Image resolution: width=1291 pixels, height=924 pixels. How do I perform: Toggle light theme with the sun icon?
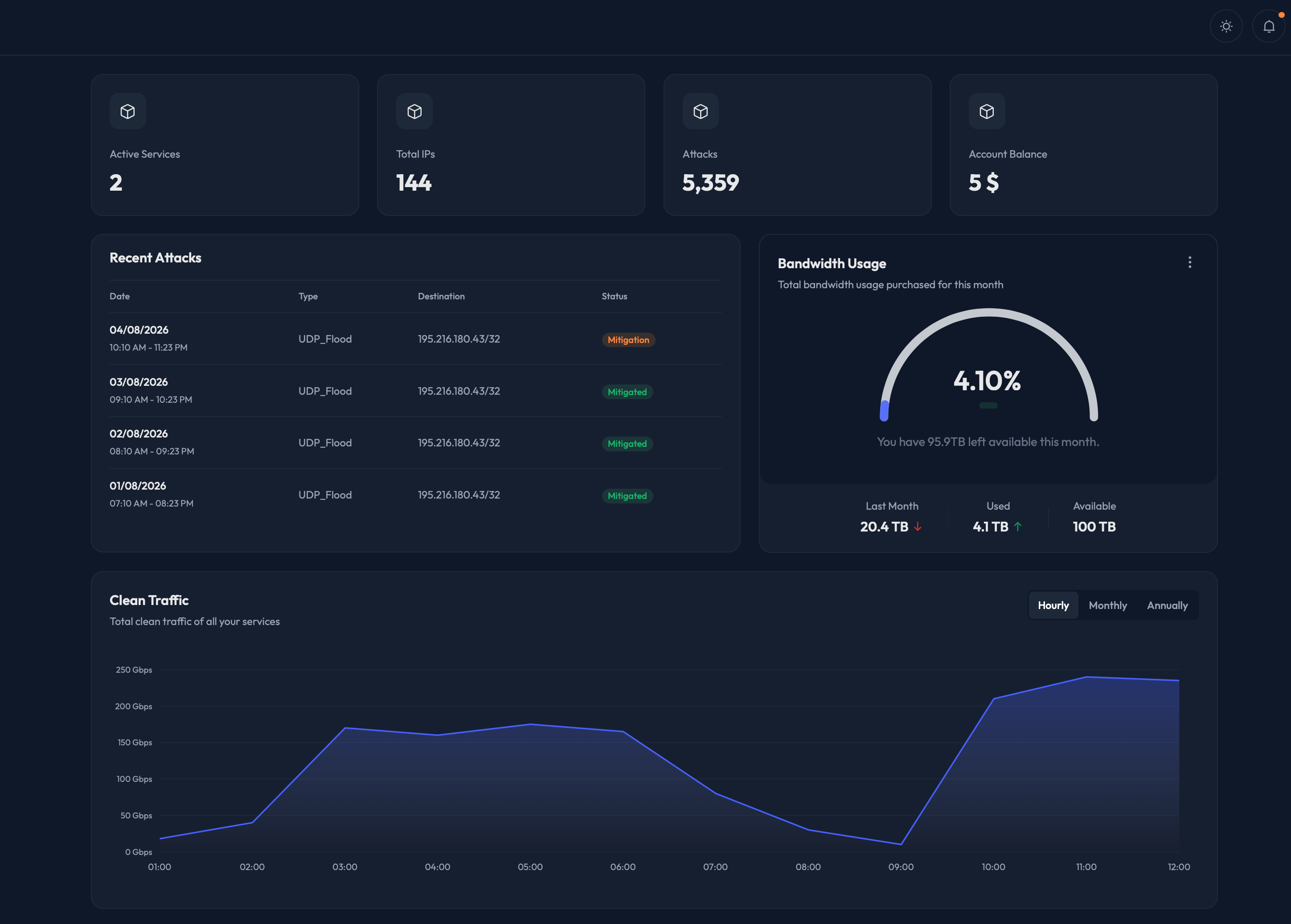pos(1226,26)
